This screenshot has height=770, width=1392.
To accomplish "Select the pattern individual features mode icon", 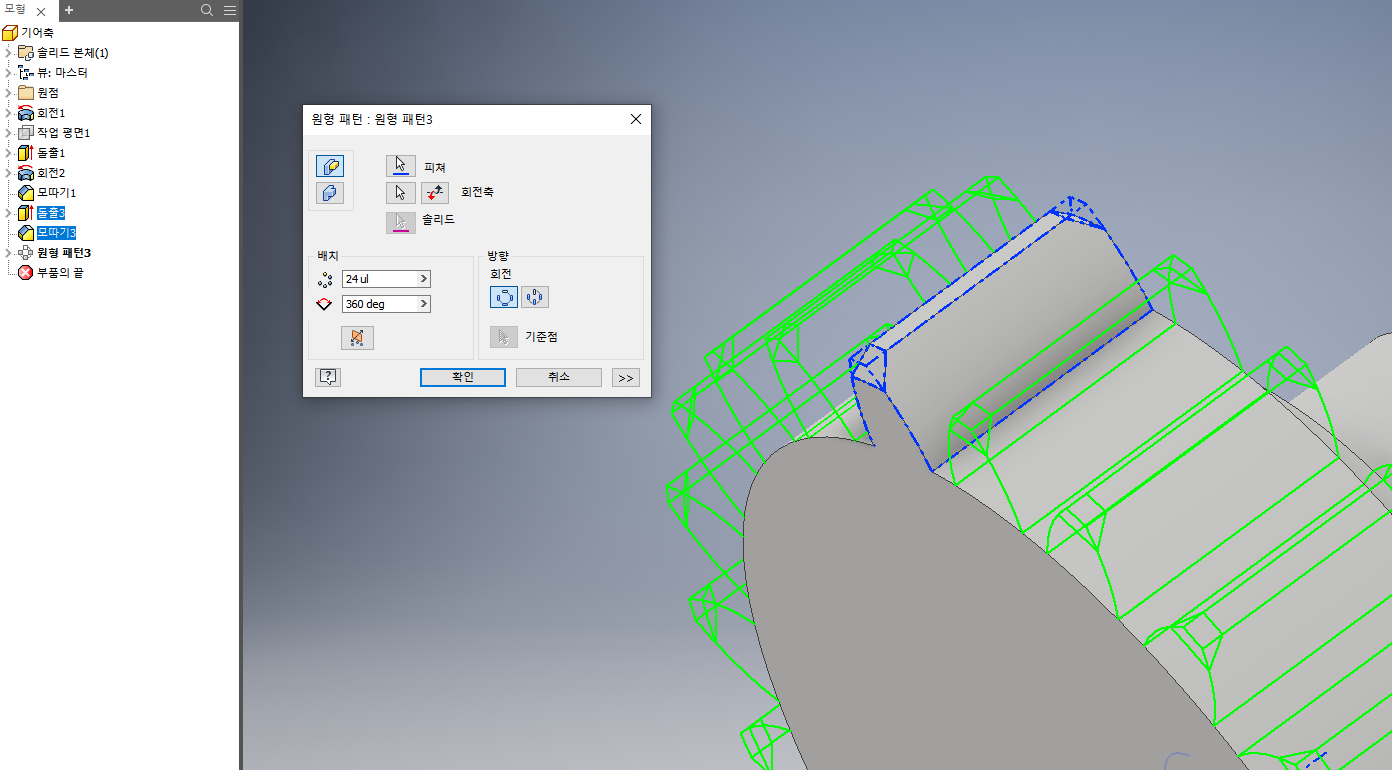I will pos(330,166).
